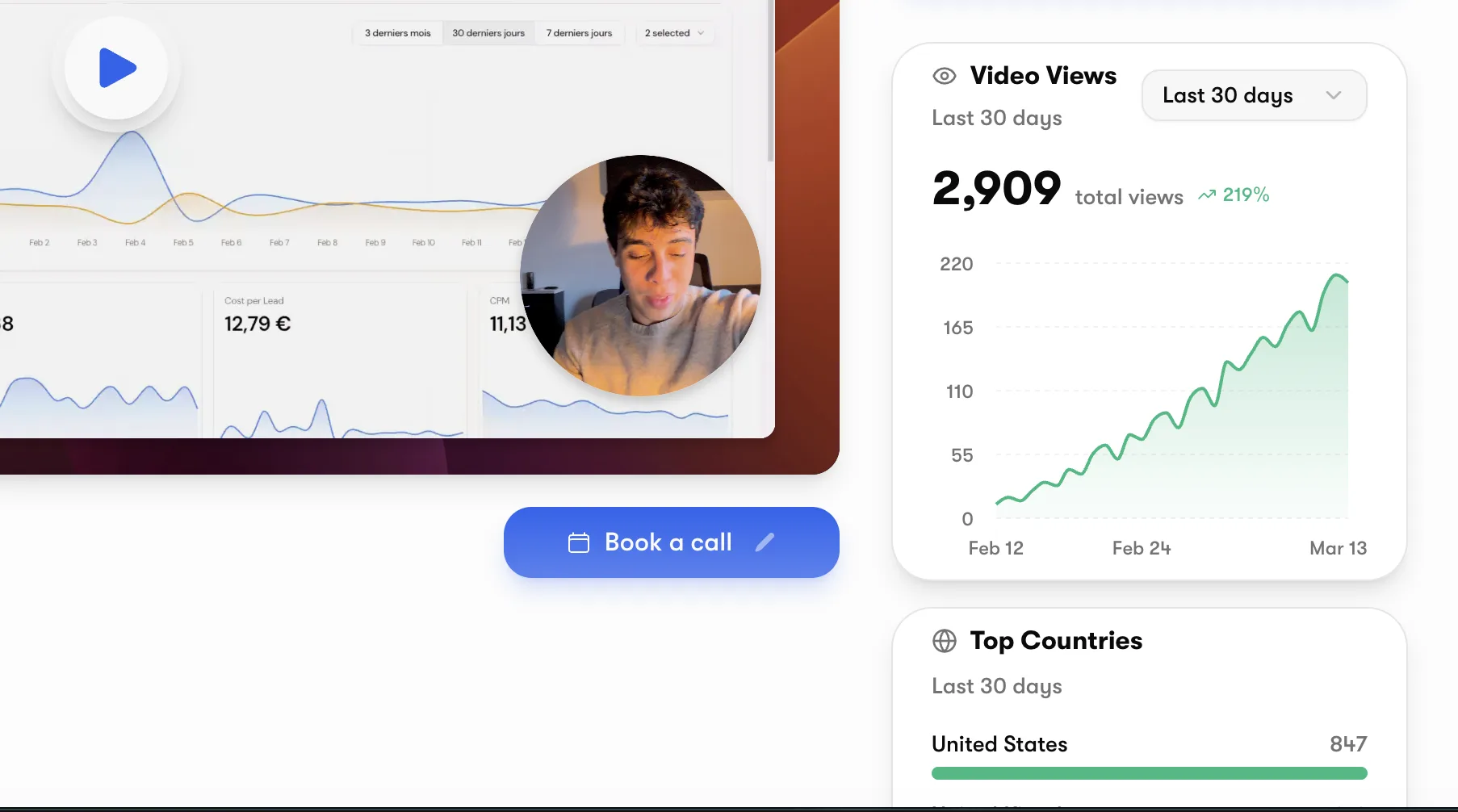Click the Top Countries heading
The height and width of the screenshot is (812, 1458).
[1056, 641]
